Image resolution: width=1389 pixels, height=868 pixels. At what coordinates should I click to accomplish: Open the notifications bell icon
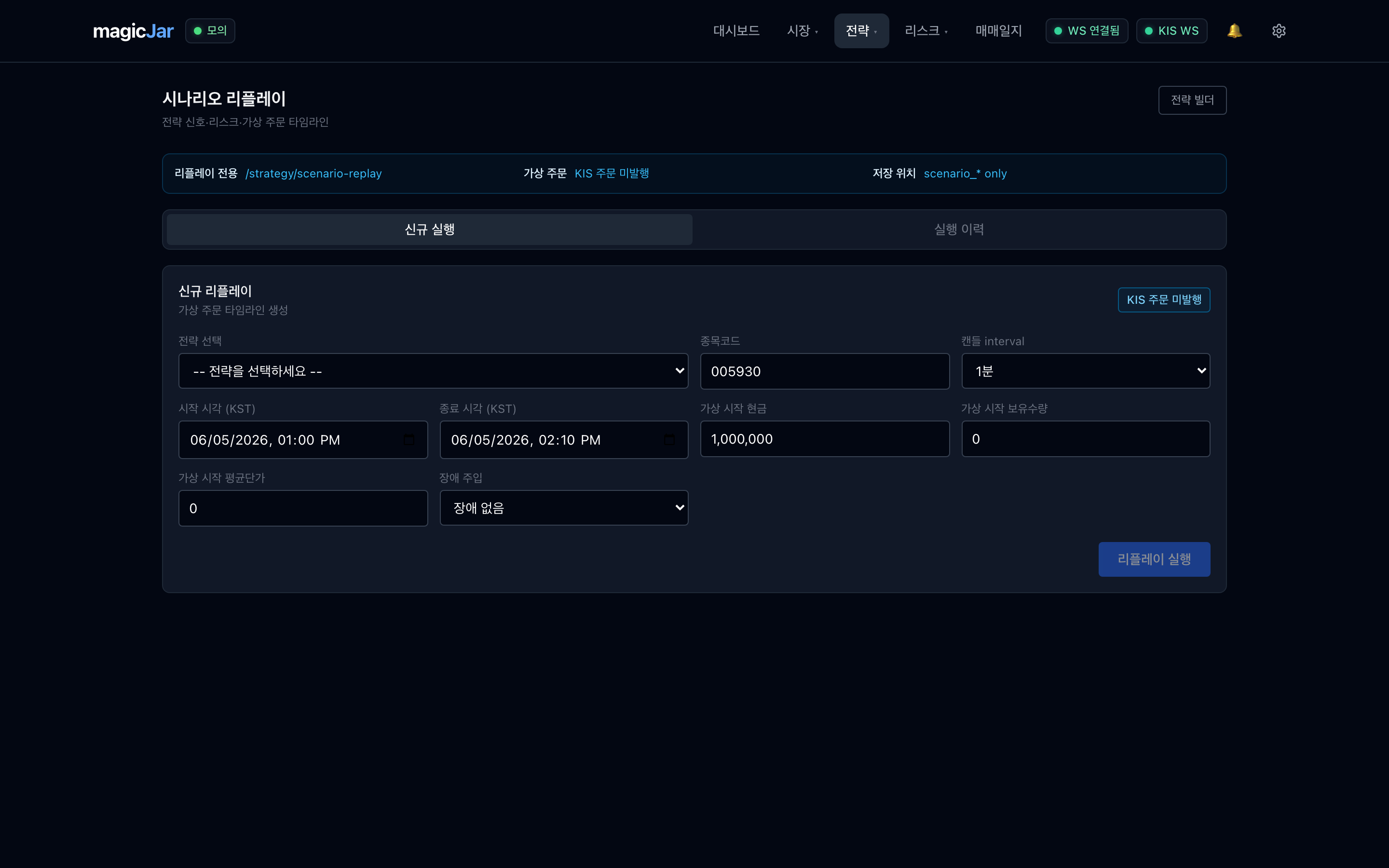[x=1235, y=31]
